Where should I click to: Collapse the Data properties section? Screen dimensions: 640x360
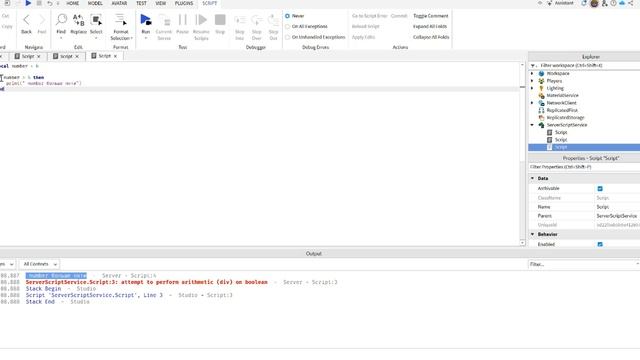(x=532, y=178)
